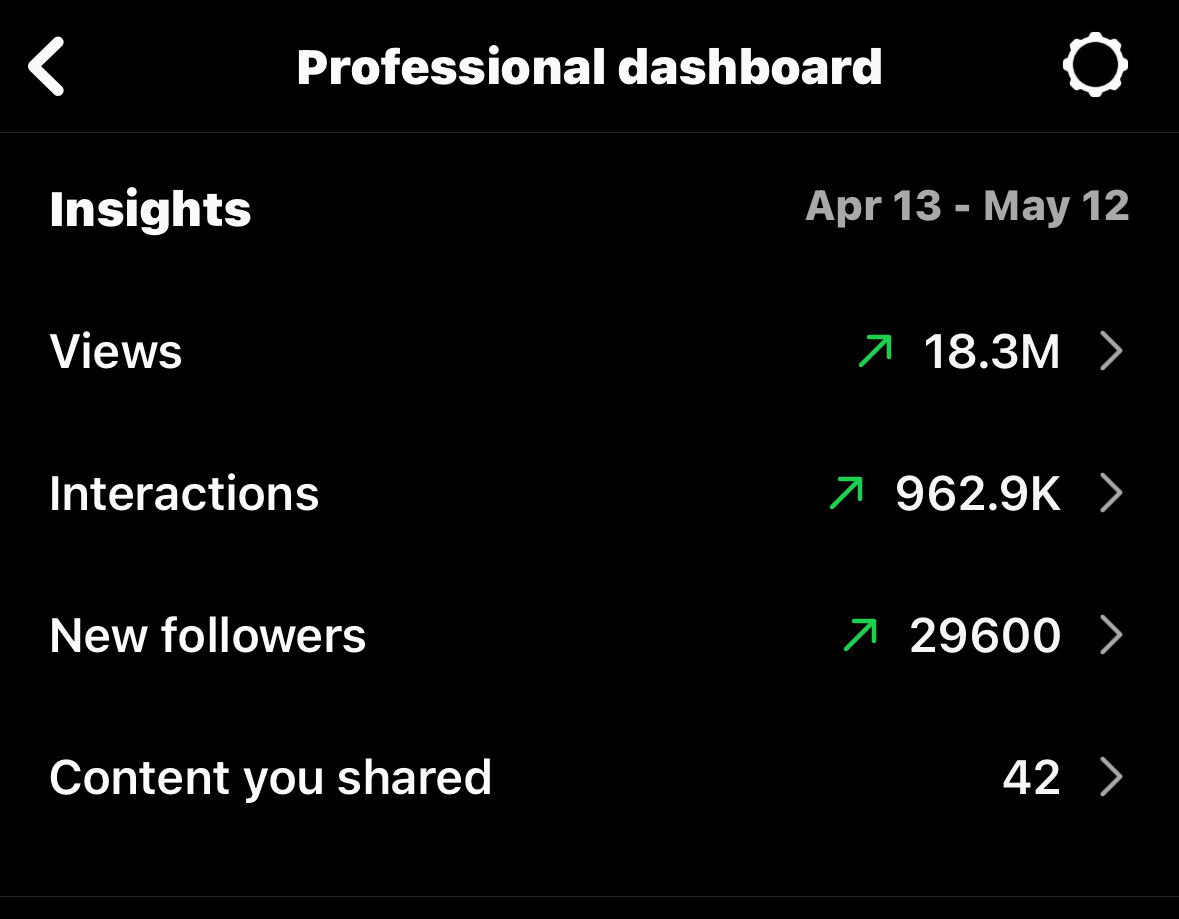Open the Views insight row
Image resolution: width=1179 pixels, height=919 pixels.
coord(590,351)
